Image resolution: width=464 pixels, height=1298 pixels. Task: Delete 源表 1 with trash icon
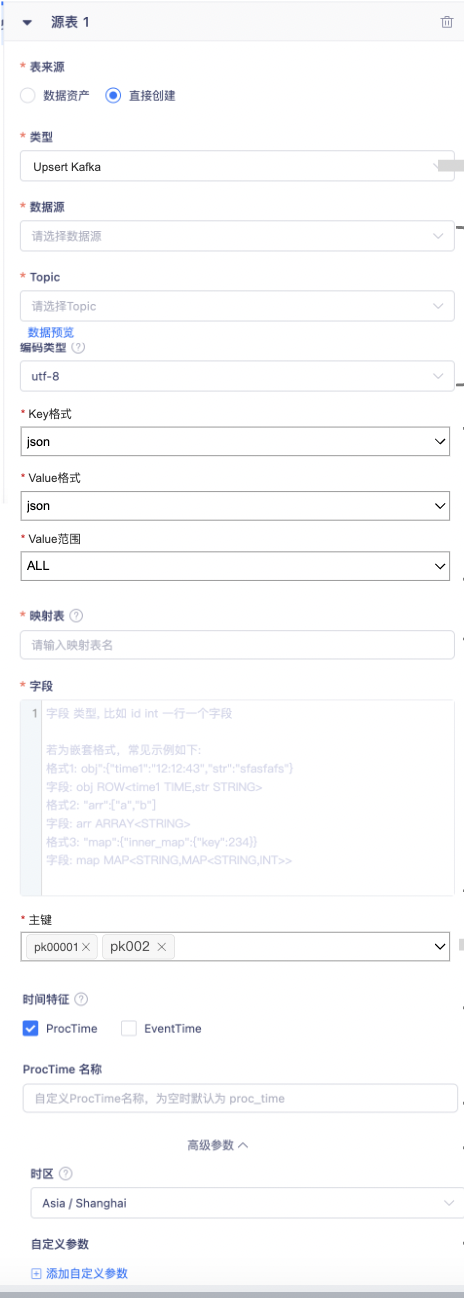click(447, 22)
